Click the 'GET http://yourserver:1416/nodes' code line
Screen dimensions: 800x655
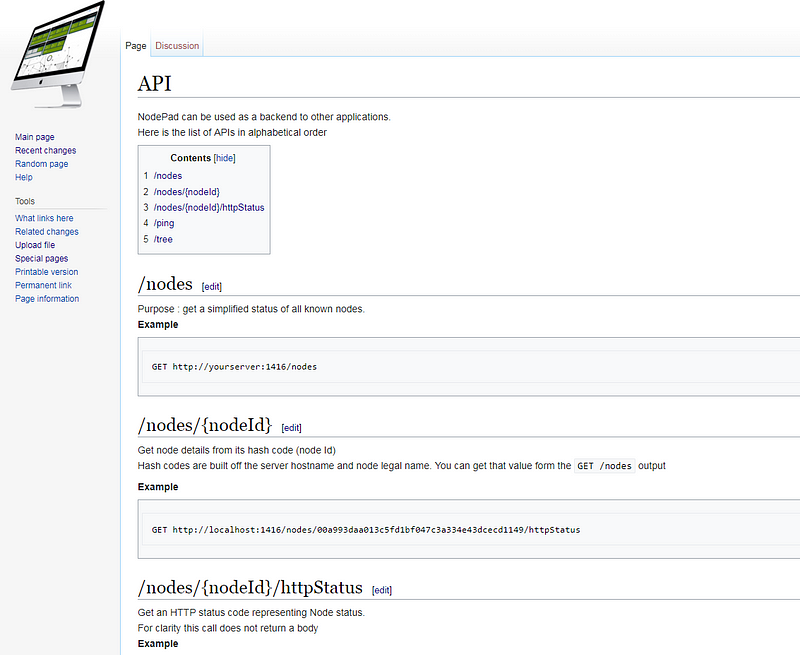pyautogui.click(x=234, y=367)
